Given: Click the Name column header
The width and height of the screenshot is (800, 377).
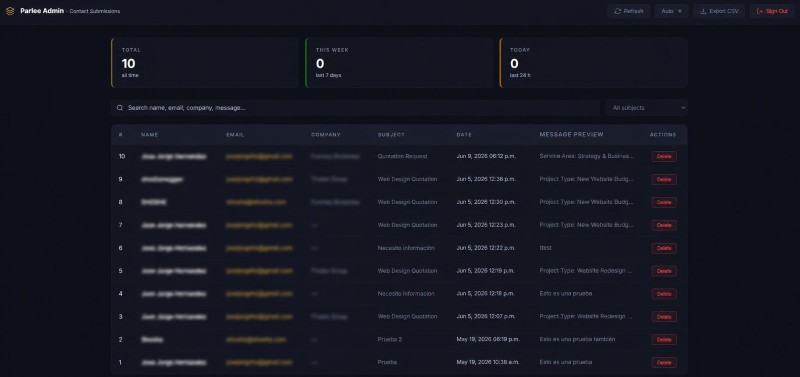Looking at the screenshot, I should pos(149,135).
